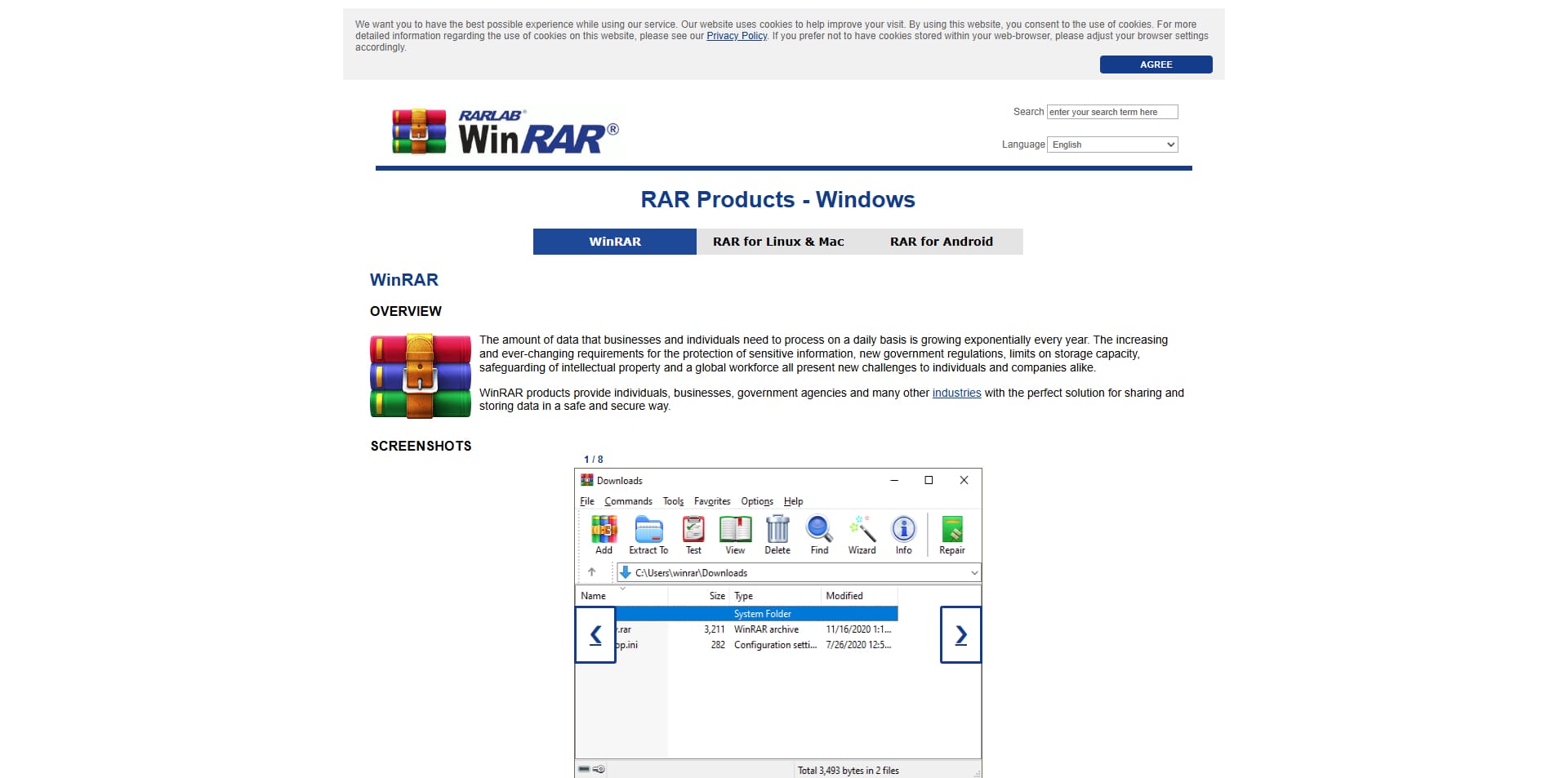Open the Help menu

[793, 501]
